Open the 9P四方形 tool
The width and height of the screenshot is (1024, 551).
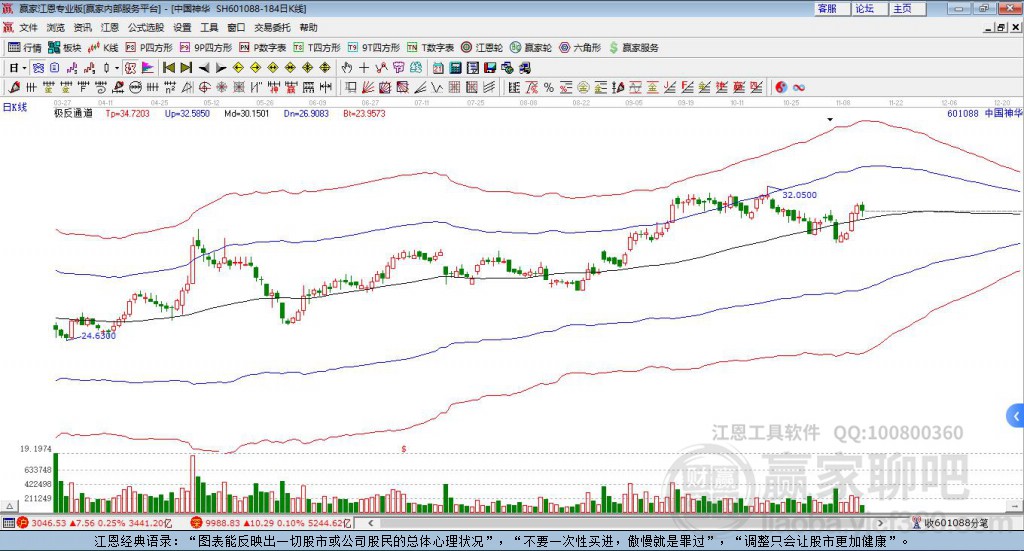coord(205,48)
